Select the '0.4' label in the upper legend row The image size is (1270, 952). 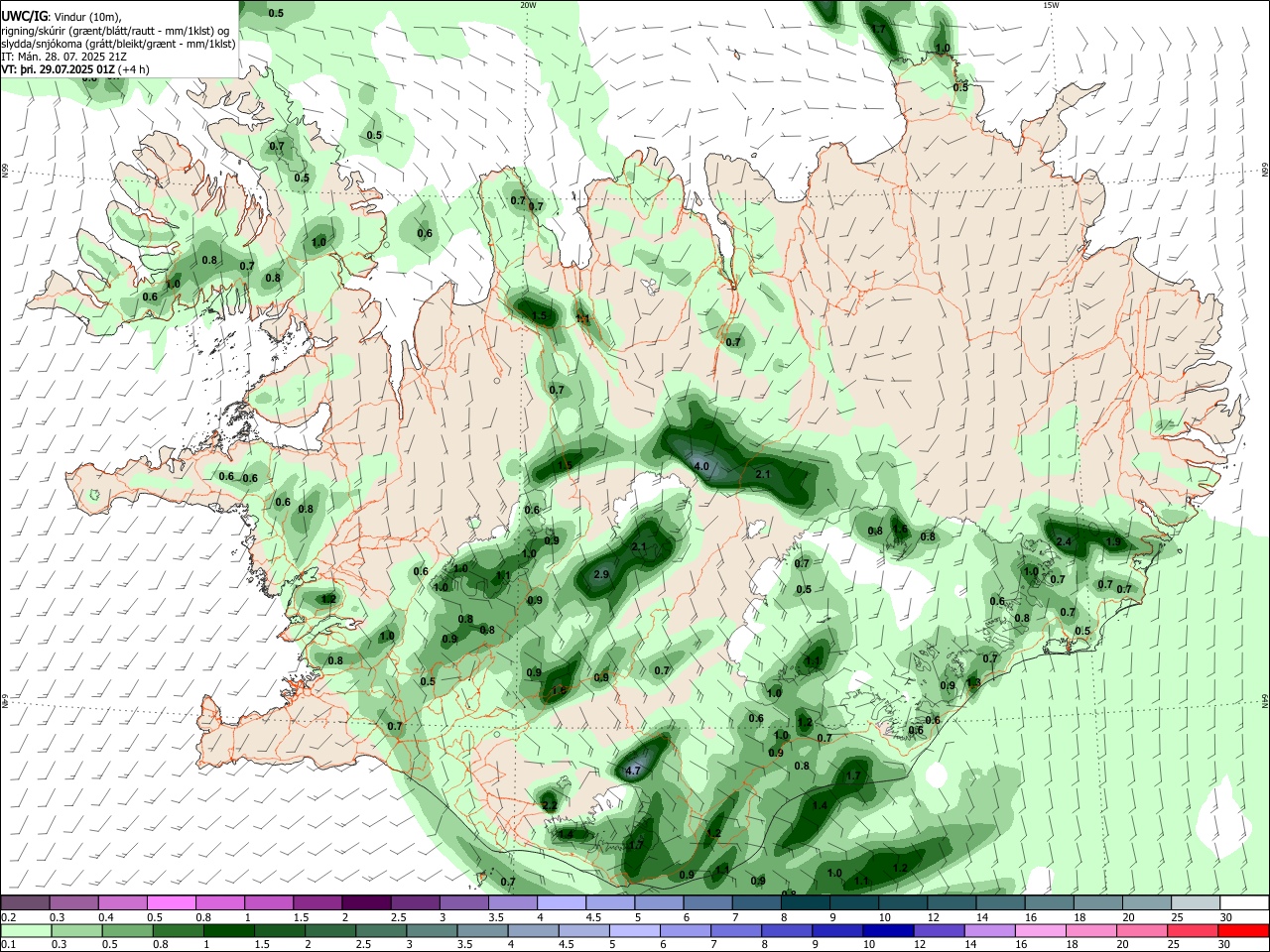(106, 917)
